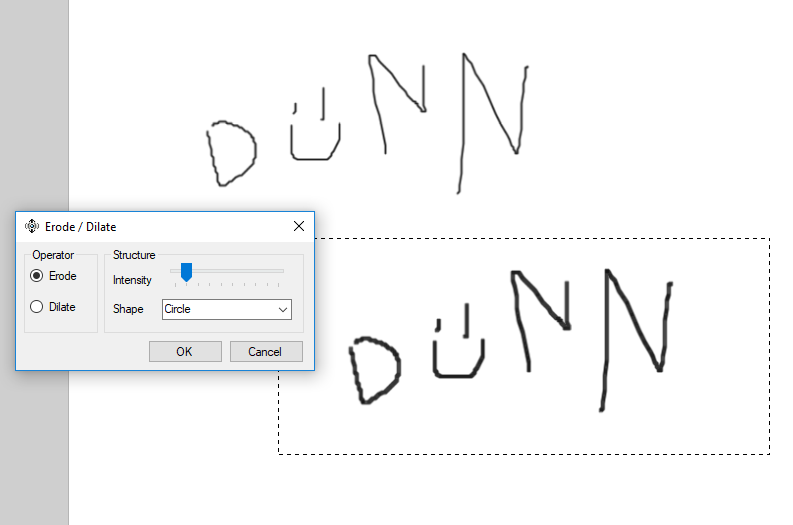
Task: Click the Intensity label in Structure group
Action: pyautogui.click(x=132, y=280)
